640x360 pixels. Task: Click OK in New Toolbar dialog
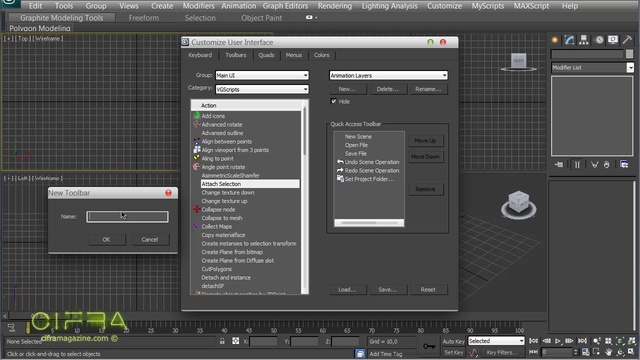point(107,240)
